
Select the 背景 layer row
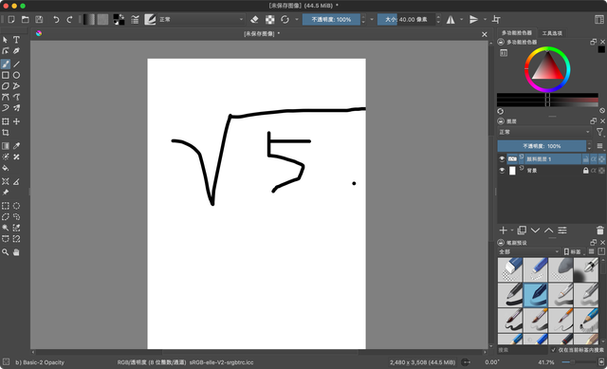[x=551, y=170]
